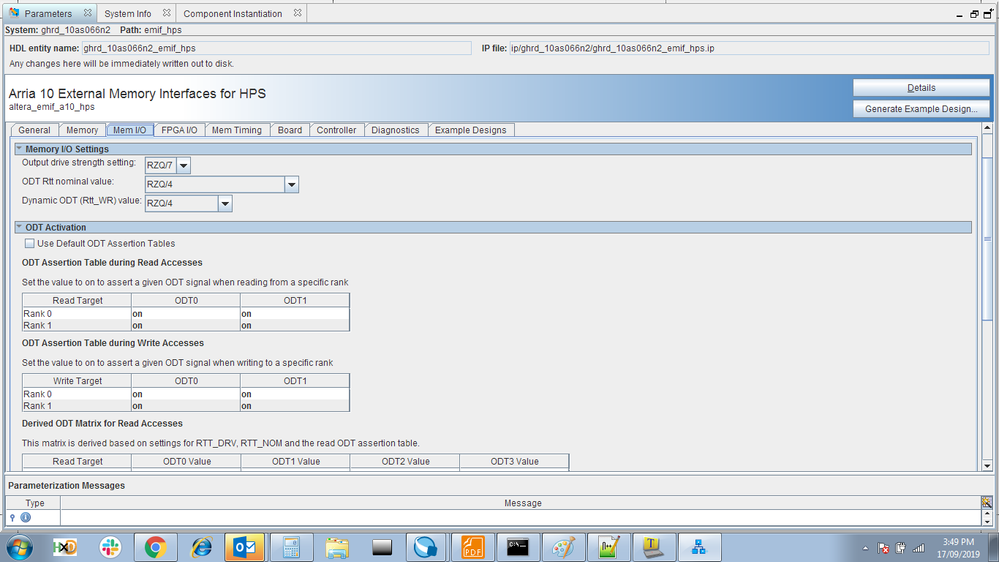Switch to Outlook in taskbar

(245, 547)
